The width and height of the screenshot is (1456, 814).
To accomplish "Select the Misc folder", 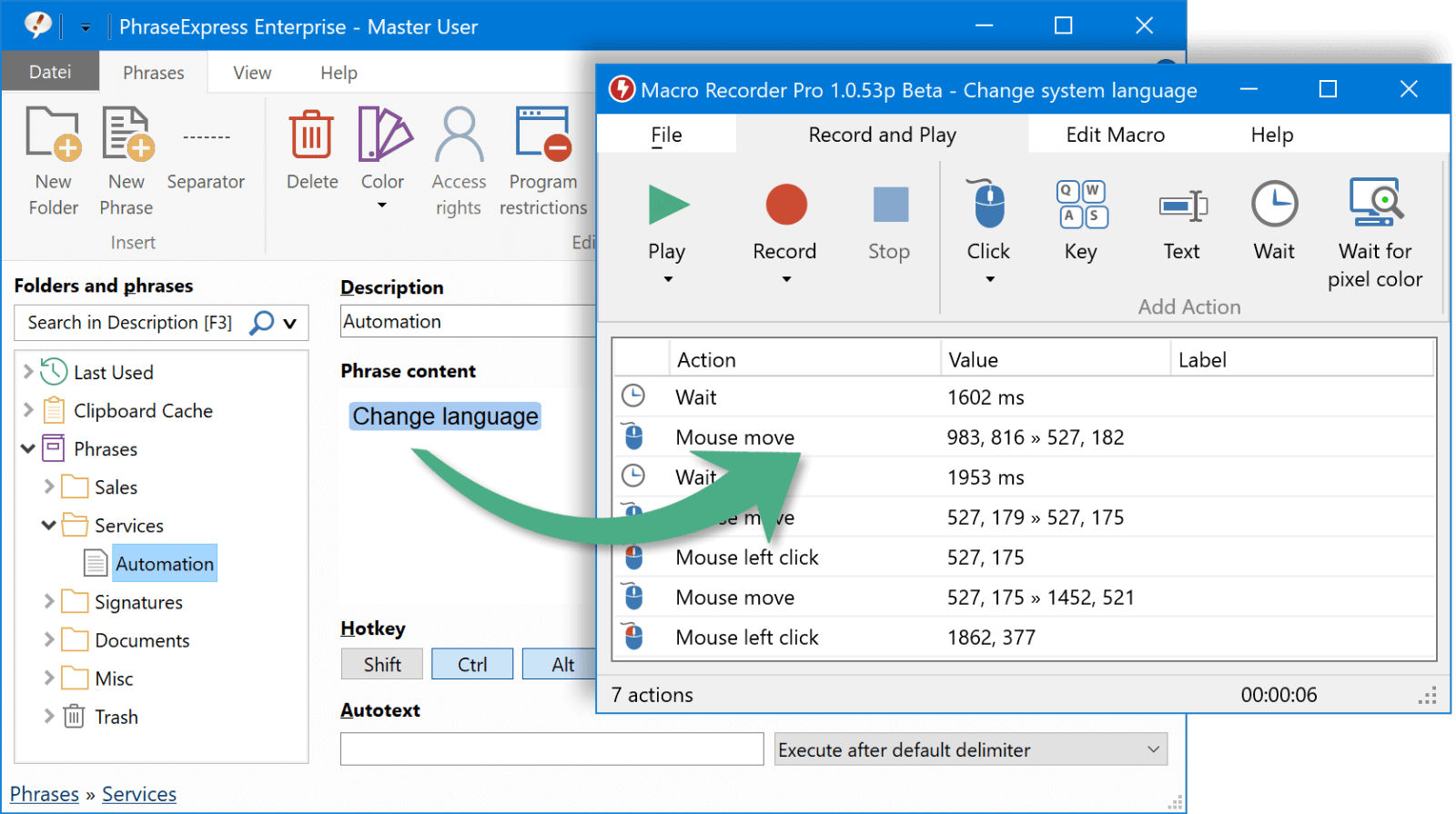I will click(114, 678).
